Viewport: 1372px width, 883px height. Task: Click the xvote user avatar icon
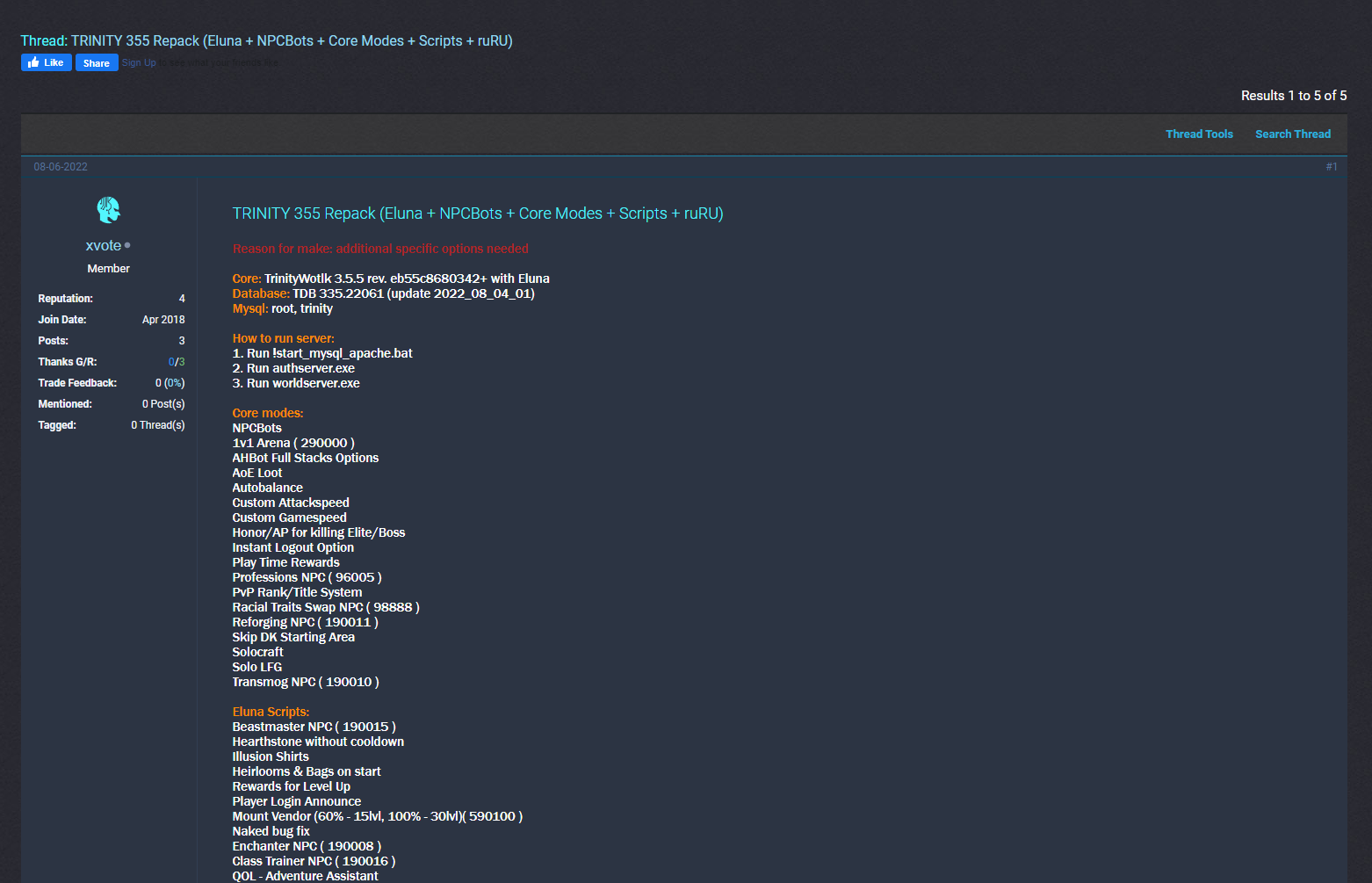(x=108, y=210)
